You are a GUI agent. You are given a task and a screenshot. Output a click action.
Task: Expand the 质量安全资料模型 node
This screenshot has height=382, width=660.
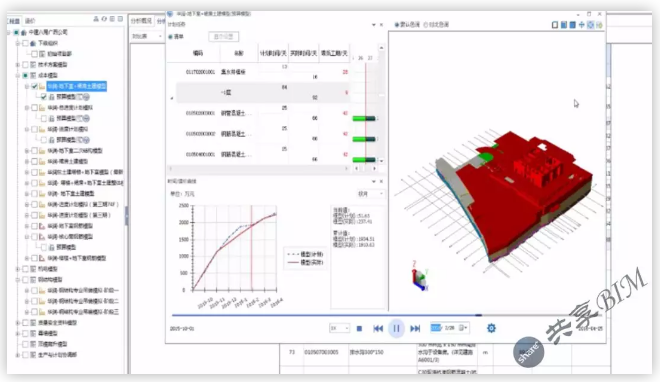click(18, 323)
